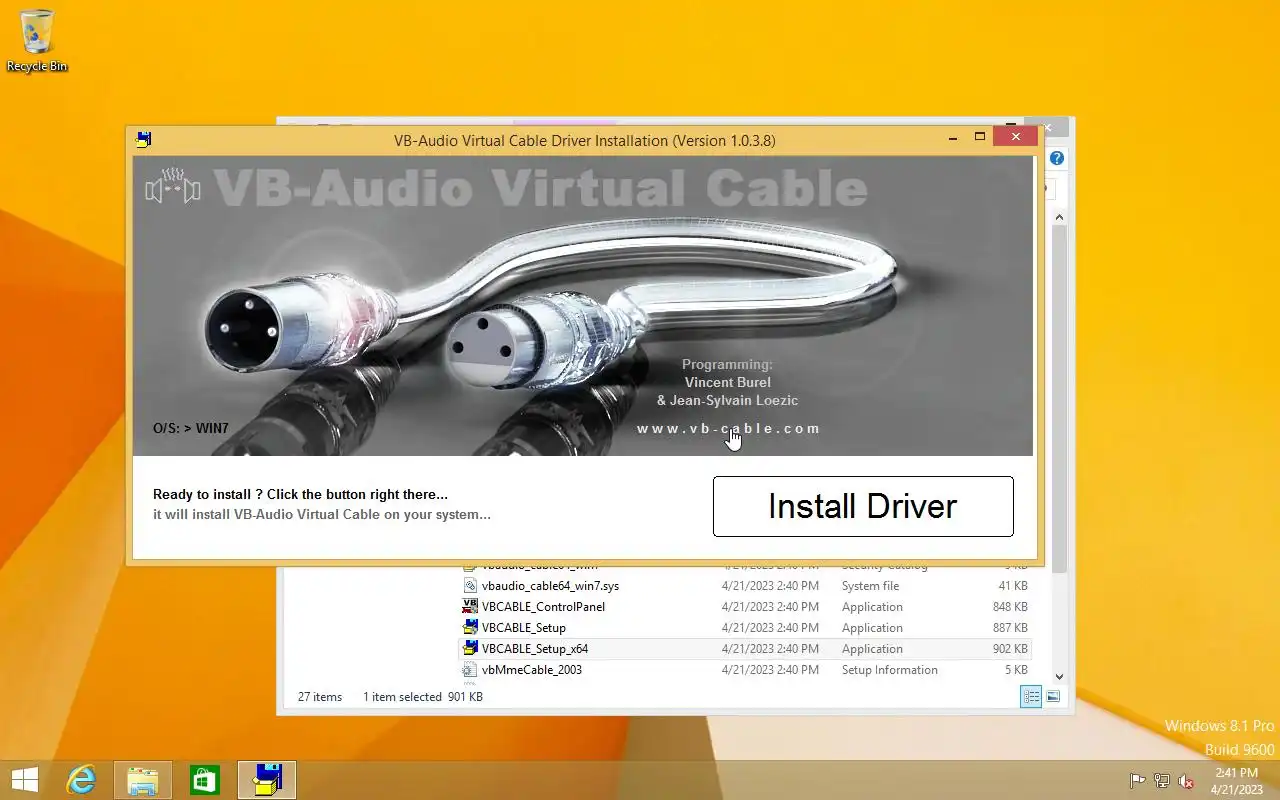Click Application type of VBCABLE_Setup_x64 row
This screenshot has width=1280, height=800.
[872, 649]
